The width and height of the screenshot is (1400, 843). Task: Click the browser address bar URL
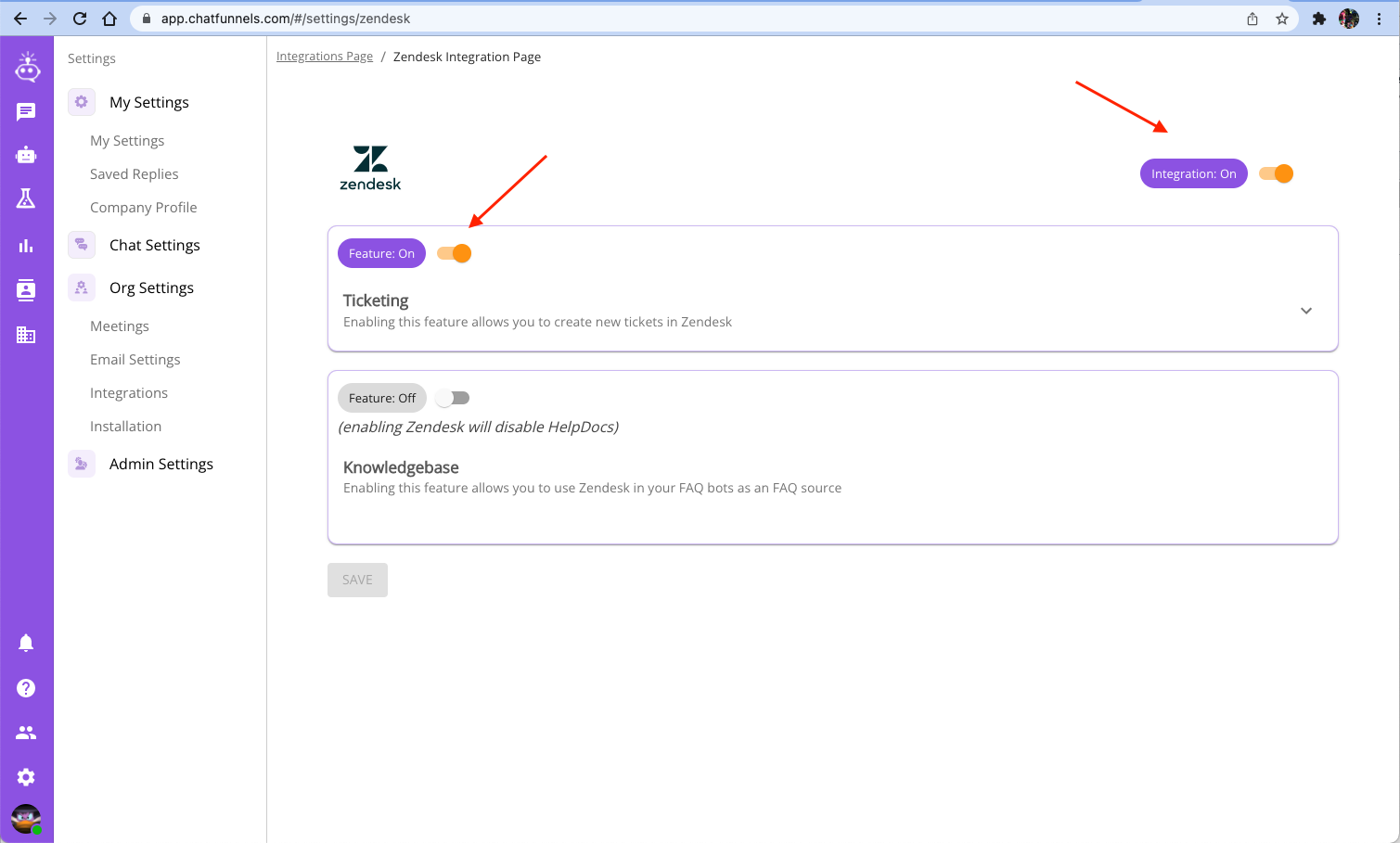point(286,19)
